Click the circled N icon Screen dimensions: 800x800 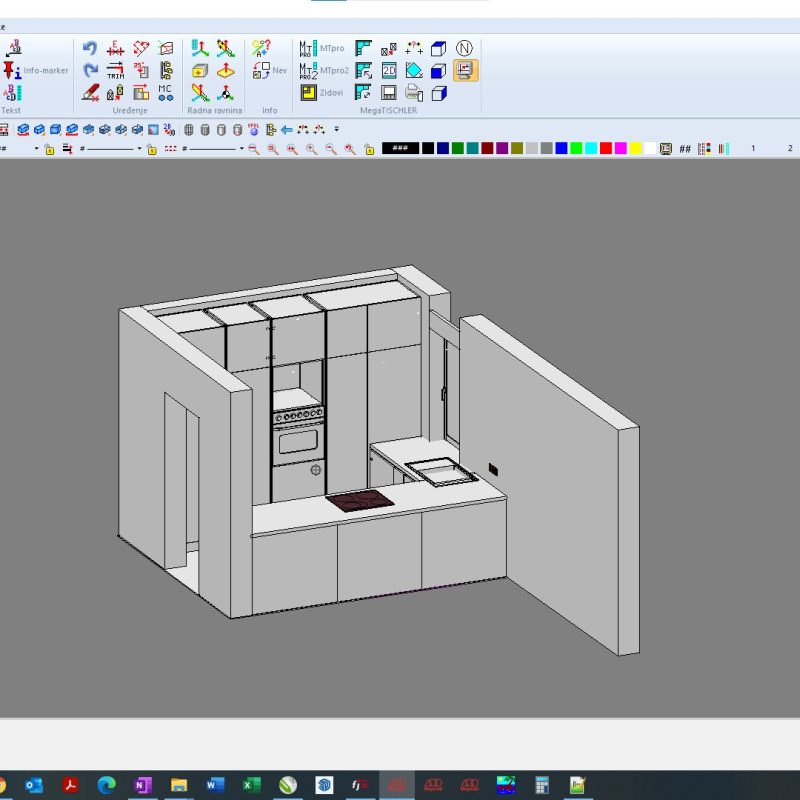pyautogui.click(x=465, y=48)
